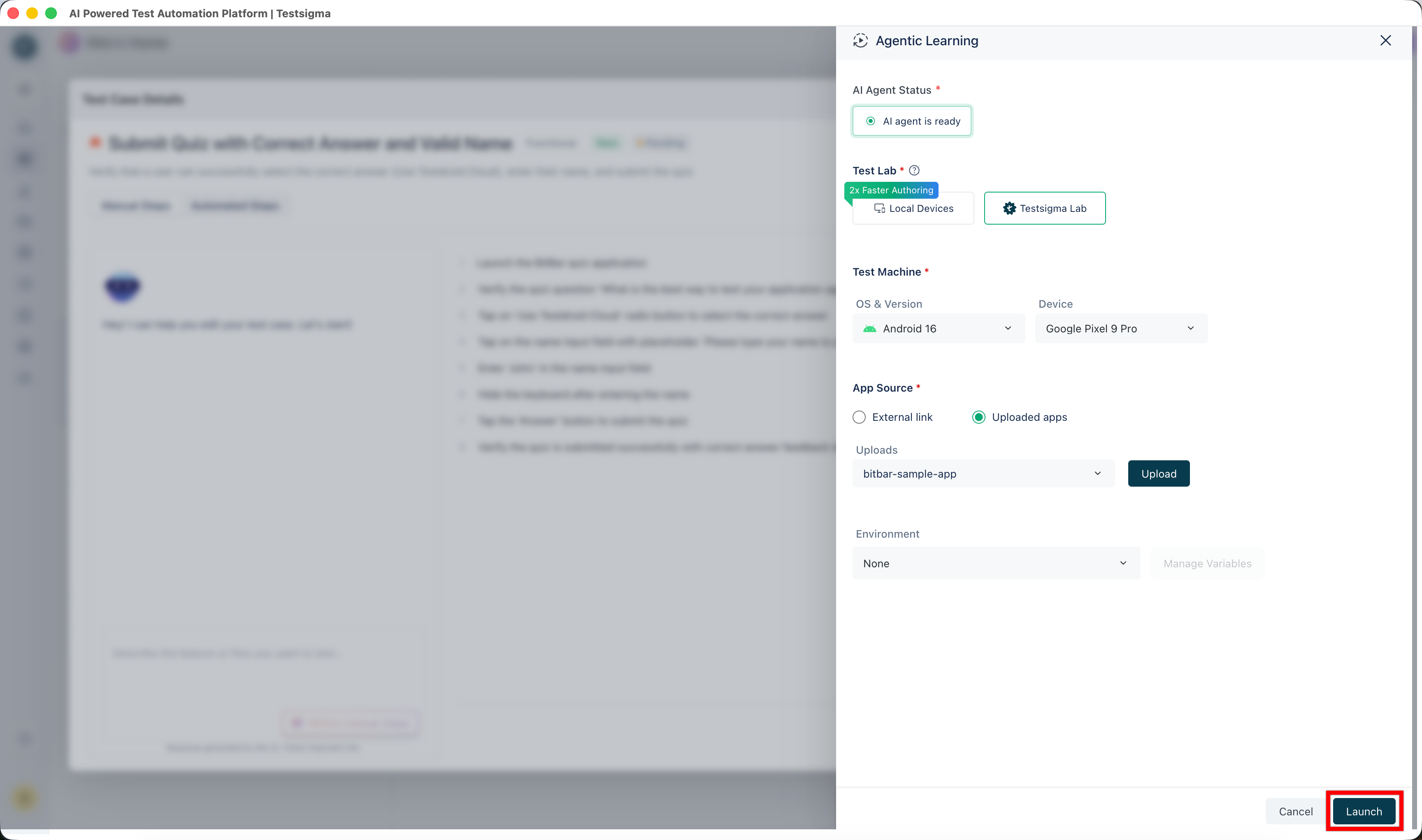Expand the Uploads dropdown with bitbar-sample-app
Image resolution: width=1422 pixels, height=840 pixels.
983,474
